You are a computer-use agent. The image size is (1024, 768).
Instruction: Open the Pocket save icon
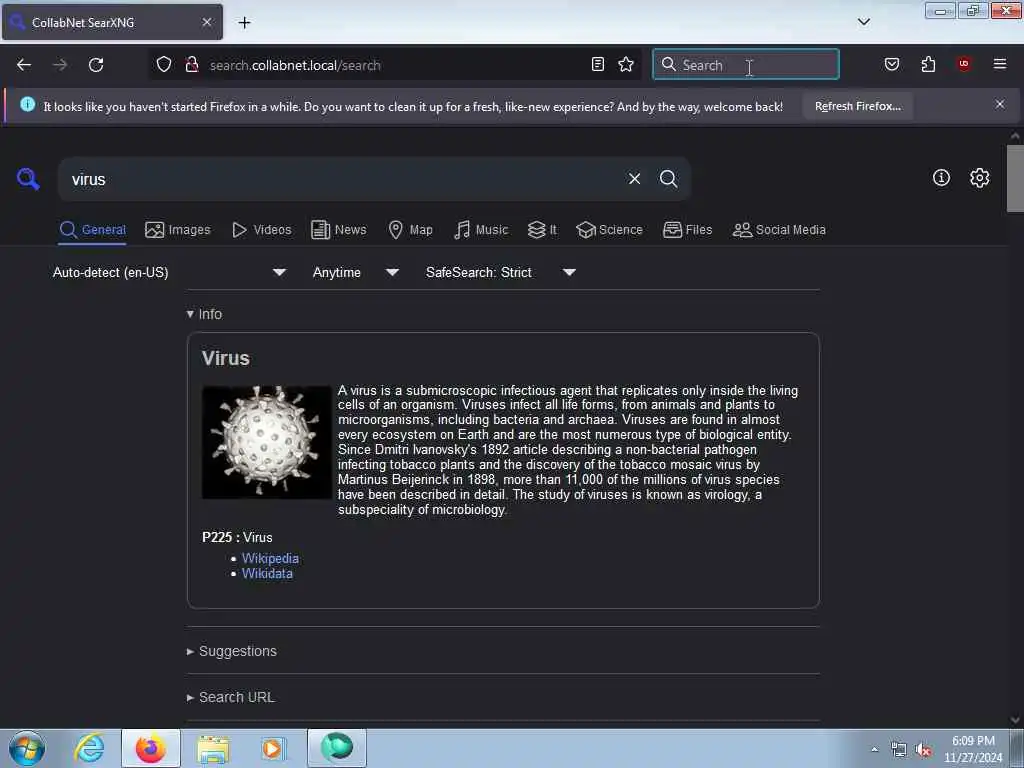tap(891, 64)
